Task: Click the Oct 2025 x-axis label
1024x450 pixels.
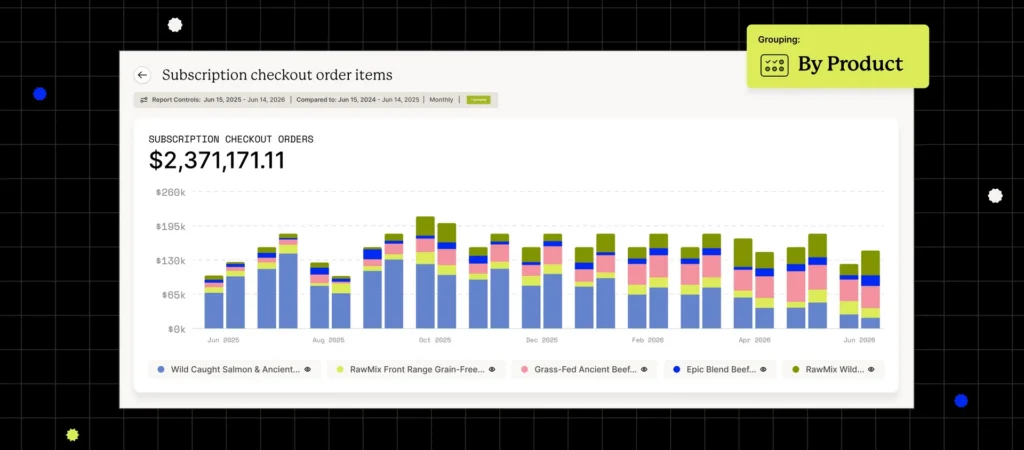Action: [434, 340]
